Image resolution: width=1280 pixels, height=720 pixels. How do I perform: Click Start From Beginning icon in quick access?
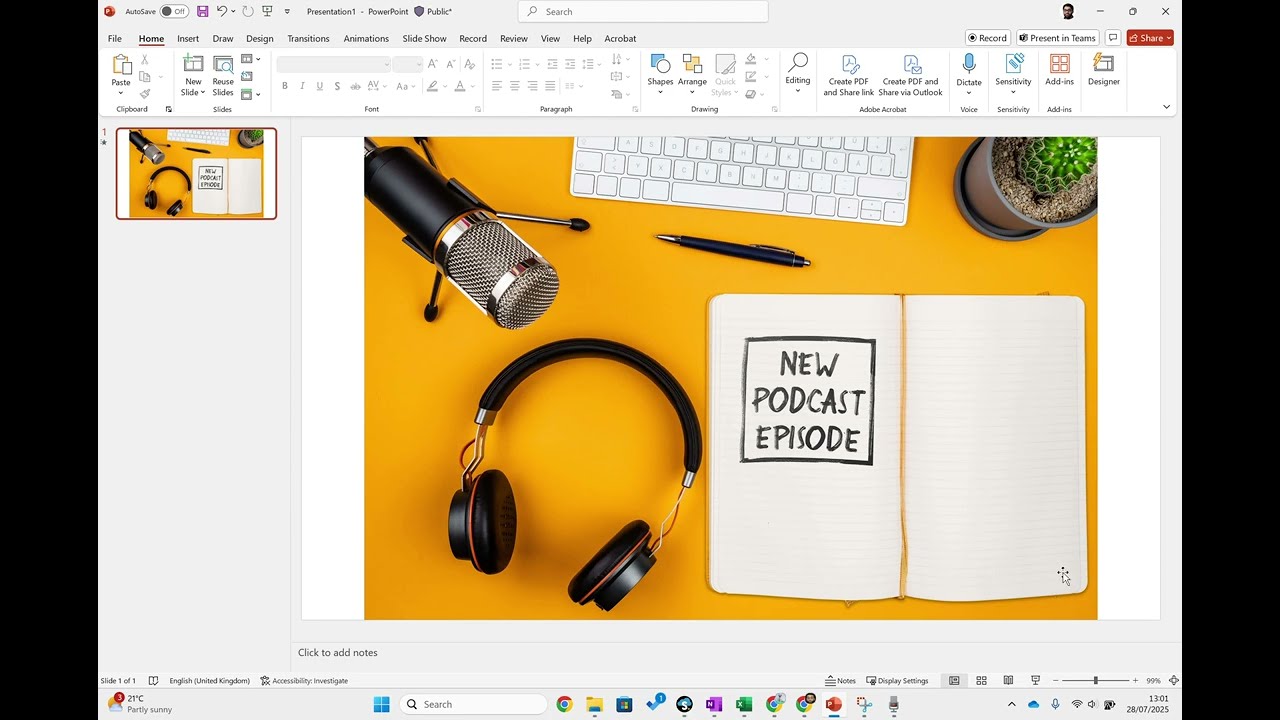click(267, 11)
